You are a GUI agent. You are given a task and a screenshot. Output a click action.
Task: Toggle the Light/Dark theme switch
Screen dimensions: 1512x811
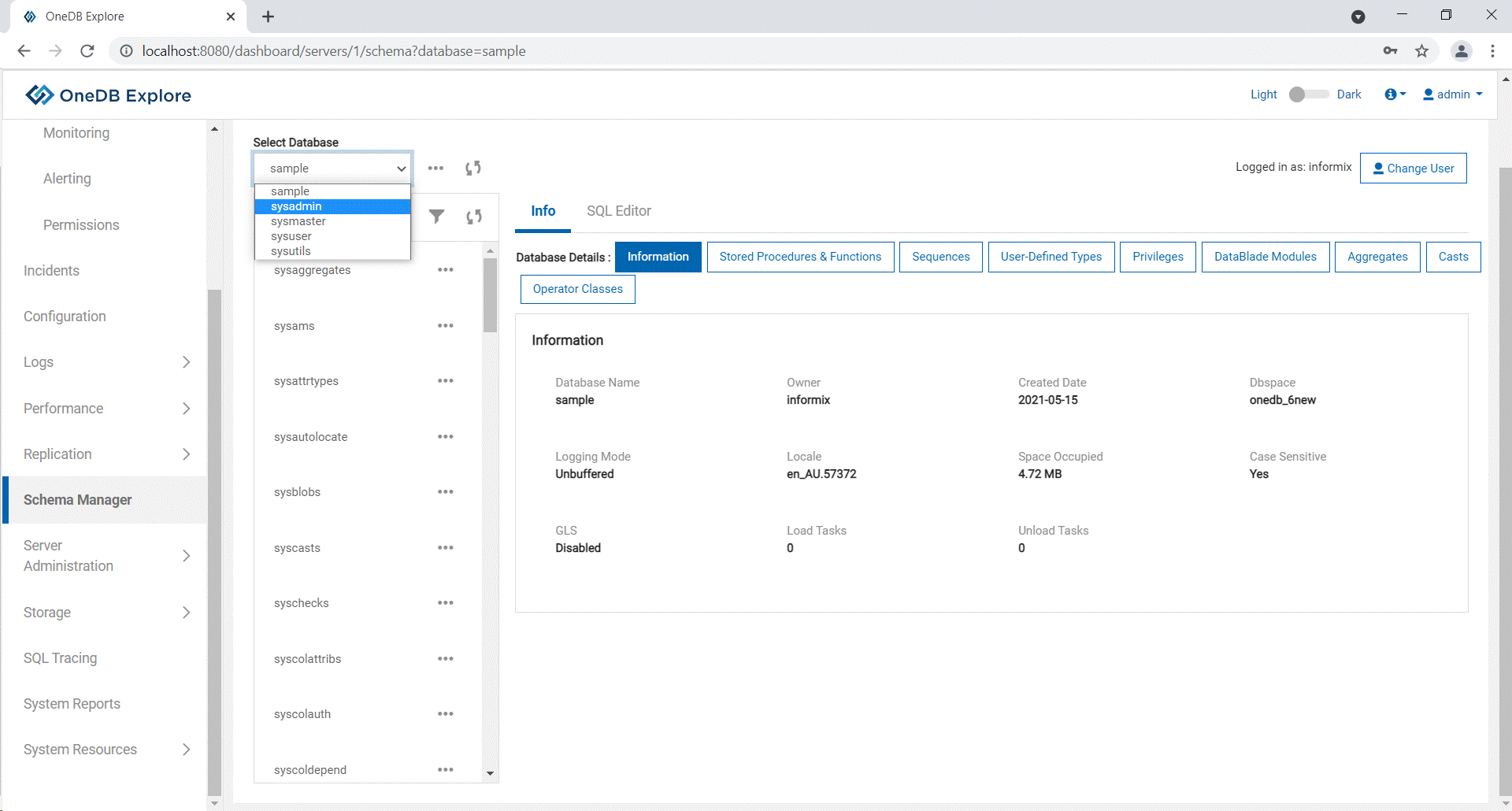pos(1307,94)
